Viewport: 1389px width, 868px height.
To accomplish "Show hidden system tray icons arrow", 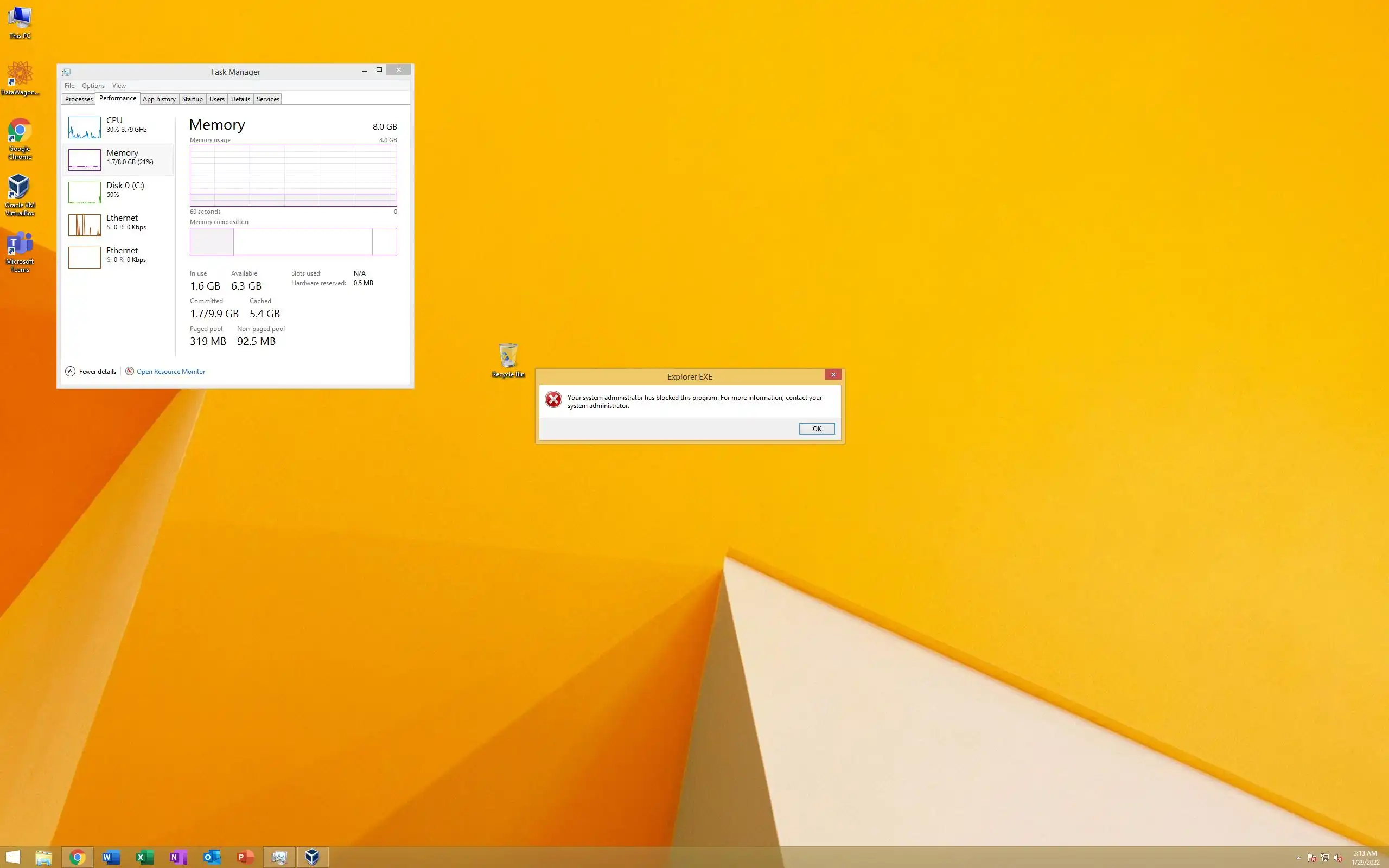I will coord(1298,858).
